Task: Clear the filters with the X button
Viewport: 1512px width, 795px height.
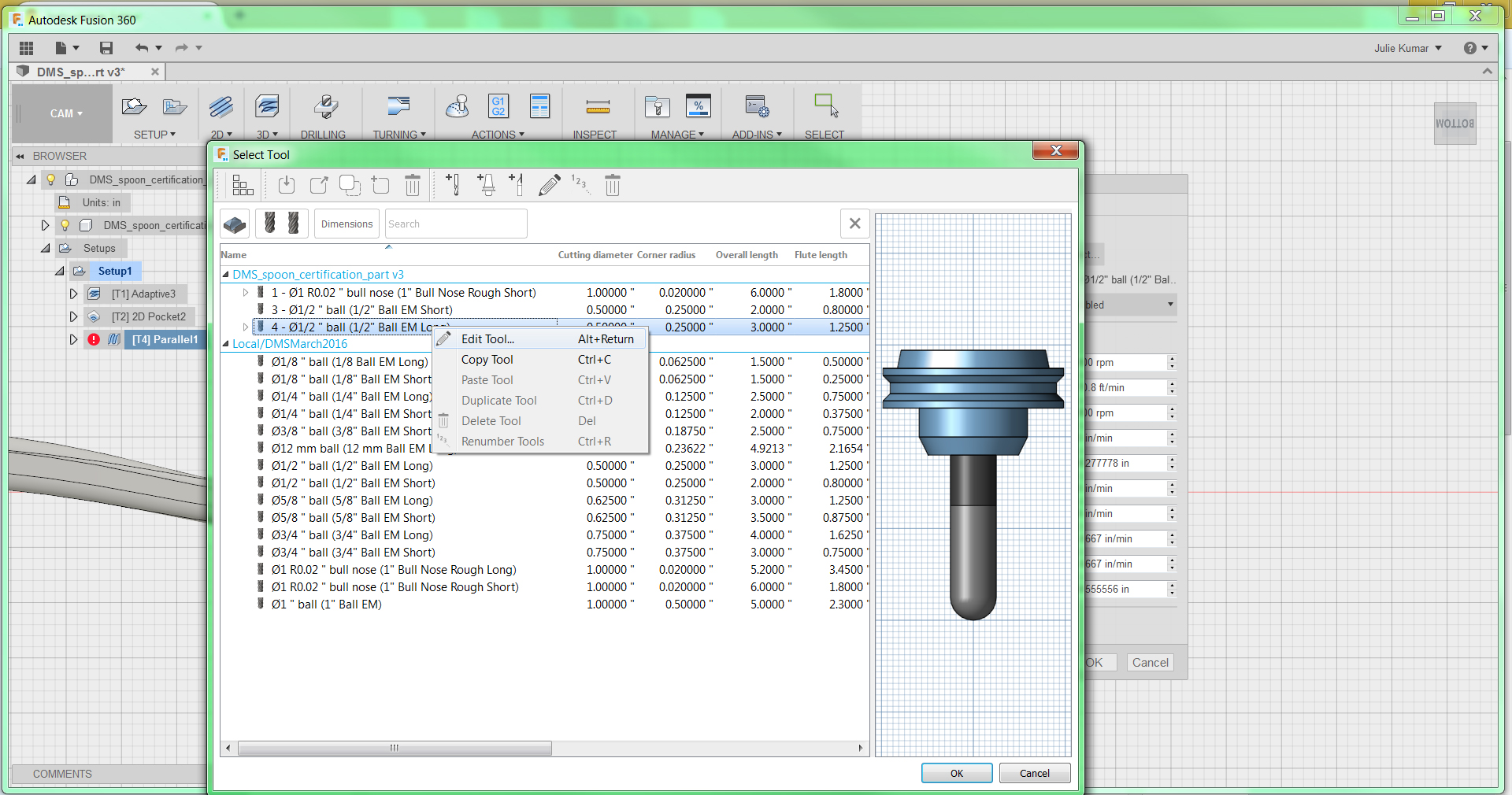Action: [855, 224]
